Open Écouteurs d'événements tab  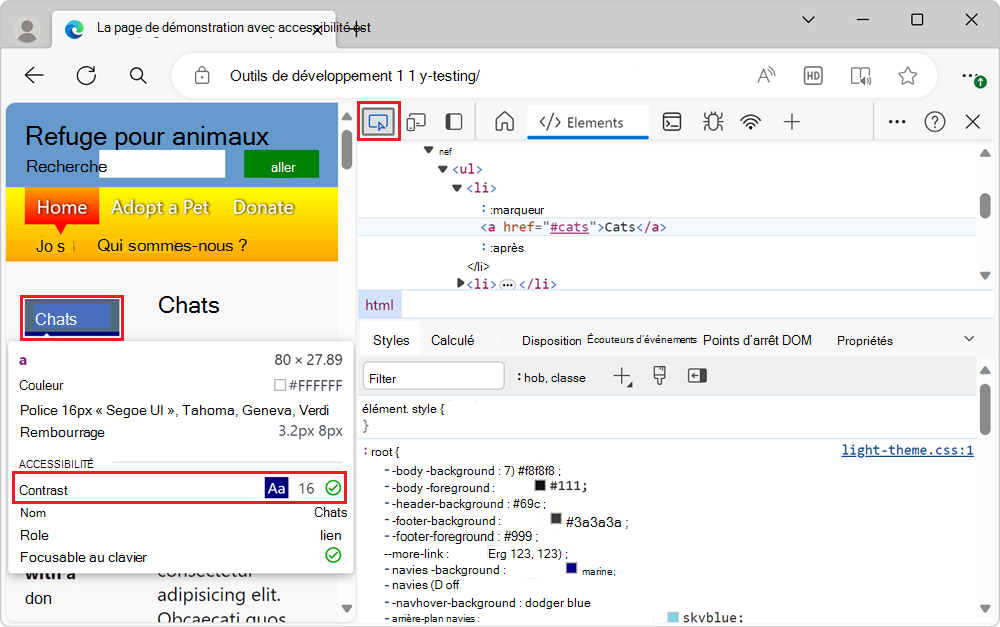point(642,339)
